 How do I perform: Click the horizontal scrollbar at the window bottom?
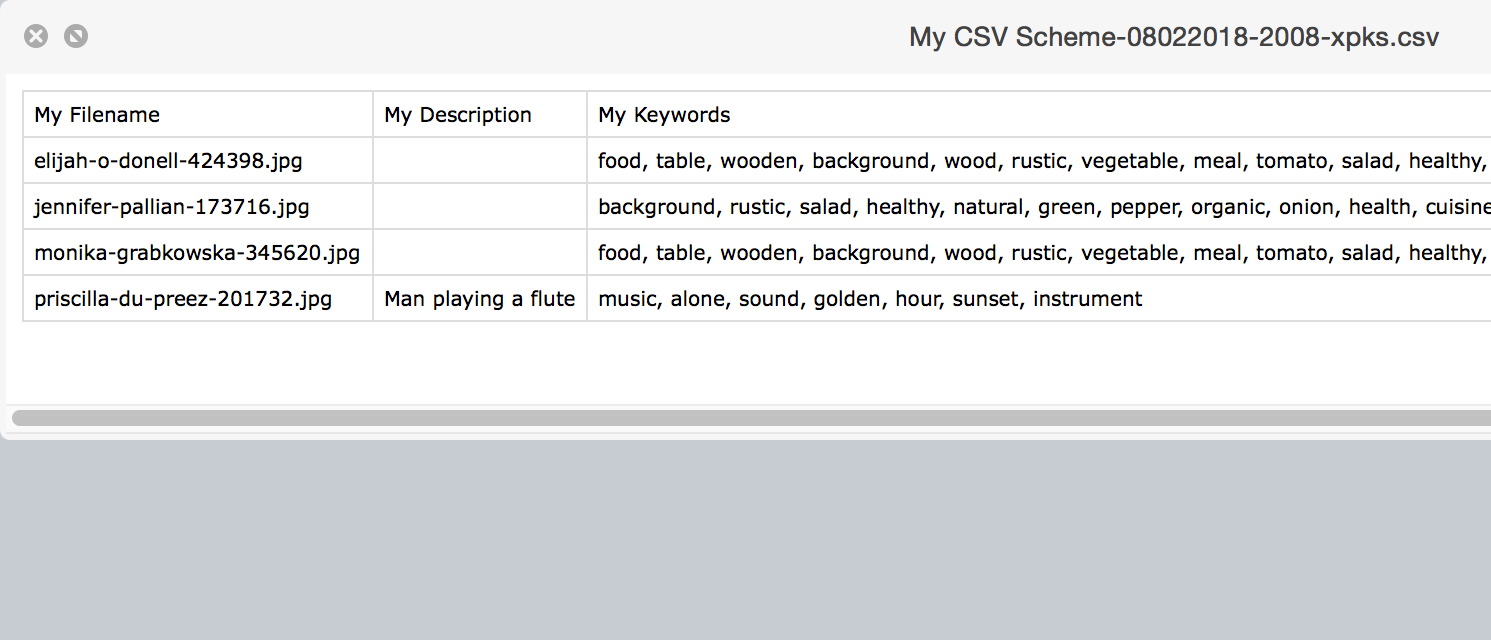click(700, 415)
